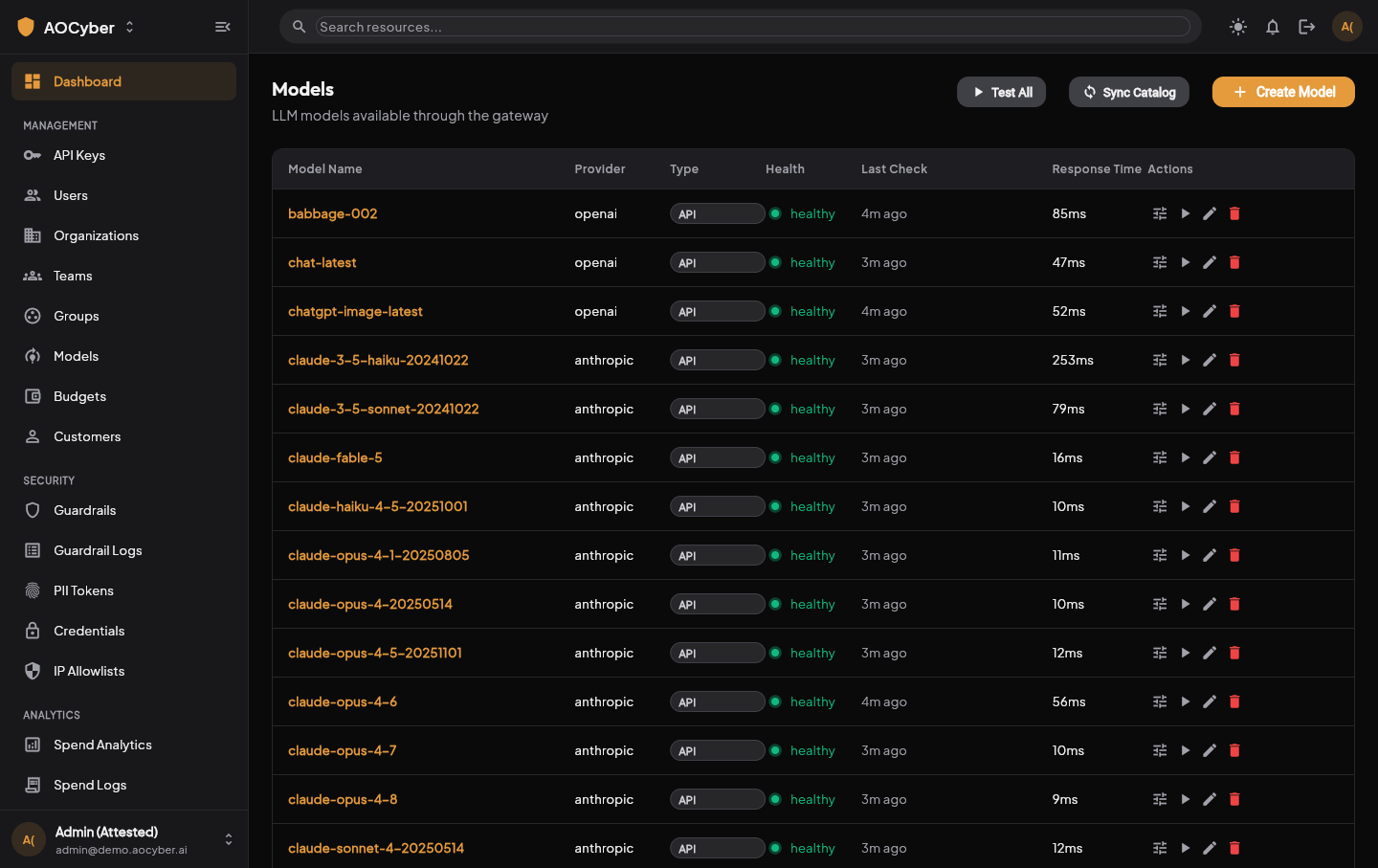Open settings icon for babbage-002 row

coord(1160,213)
